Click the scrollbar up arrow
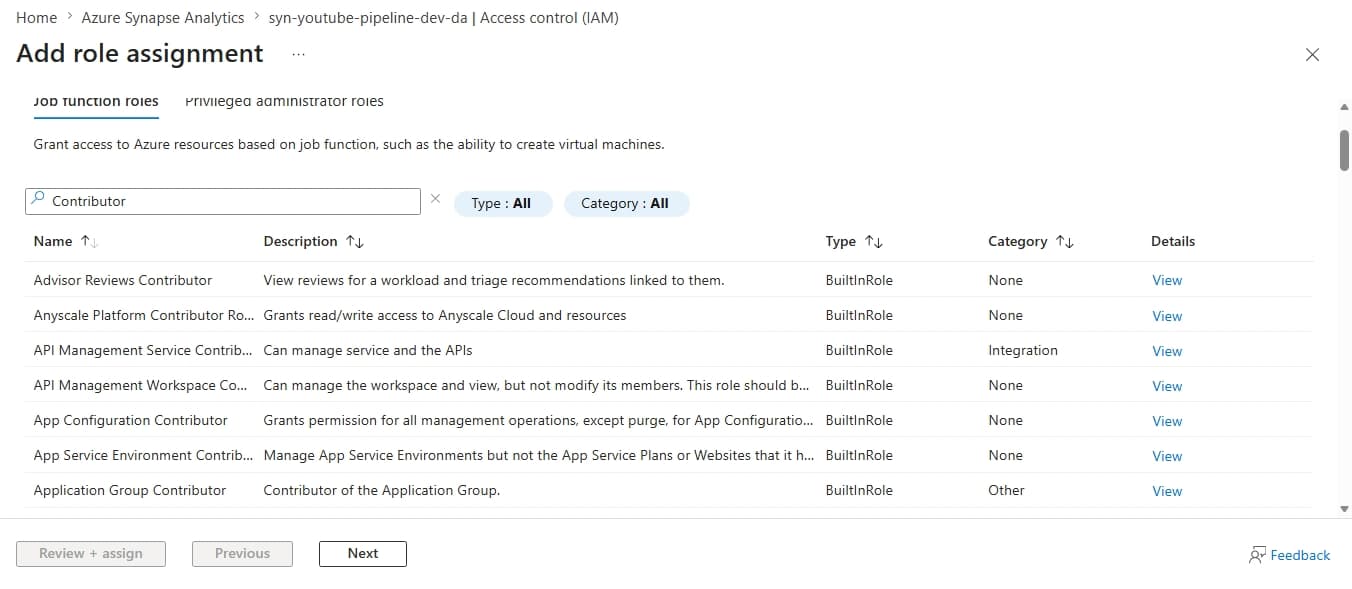 [1344, 107]
